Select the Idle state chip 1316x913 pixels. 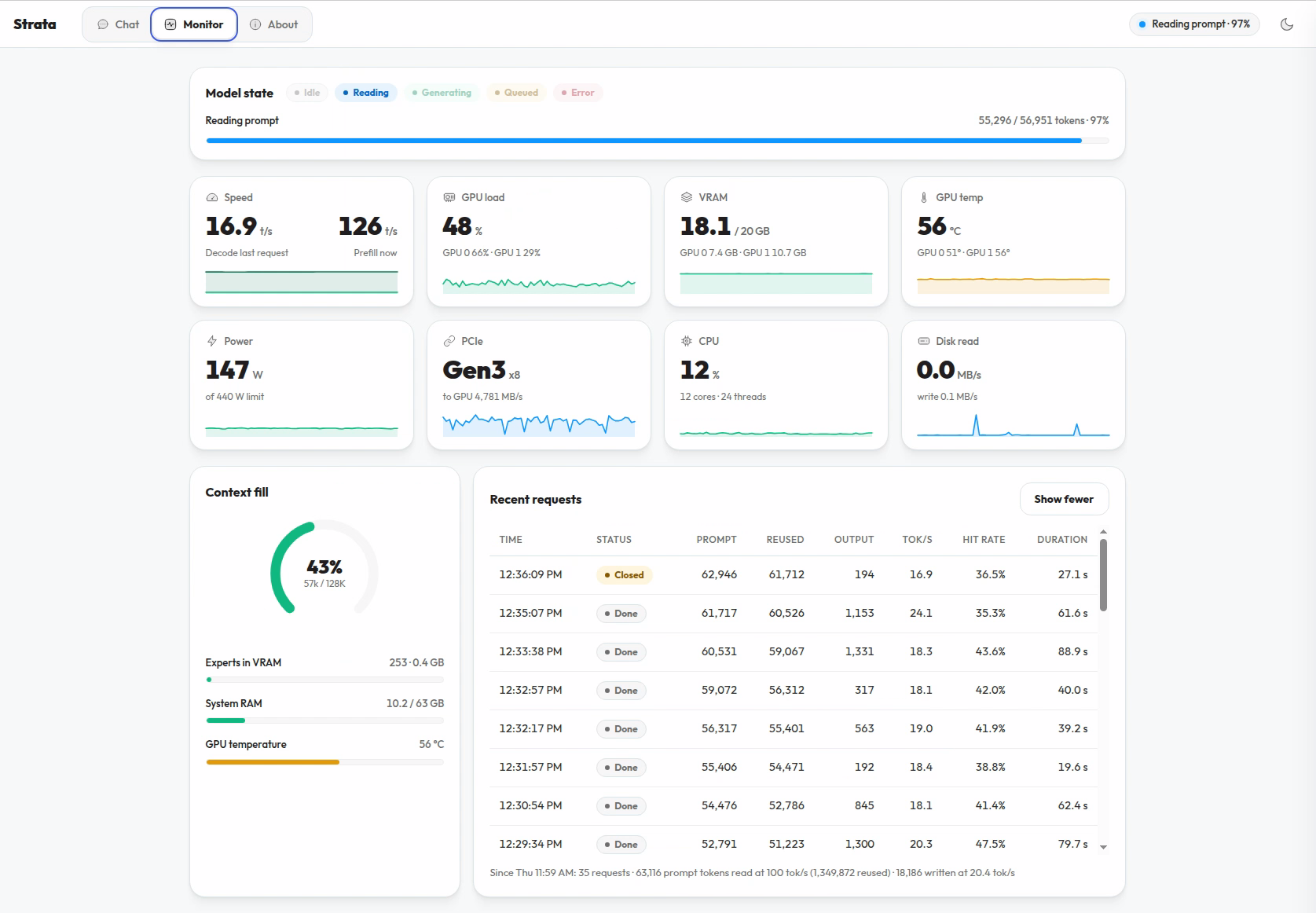point(307,93)
